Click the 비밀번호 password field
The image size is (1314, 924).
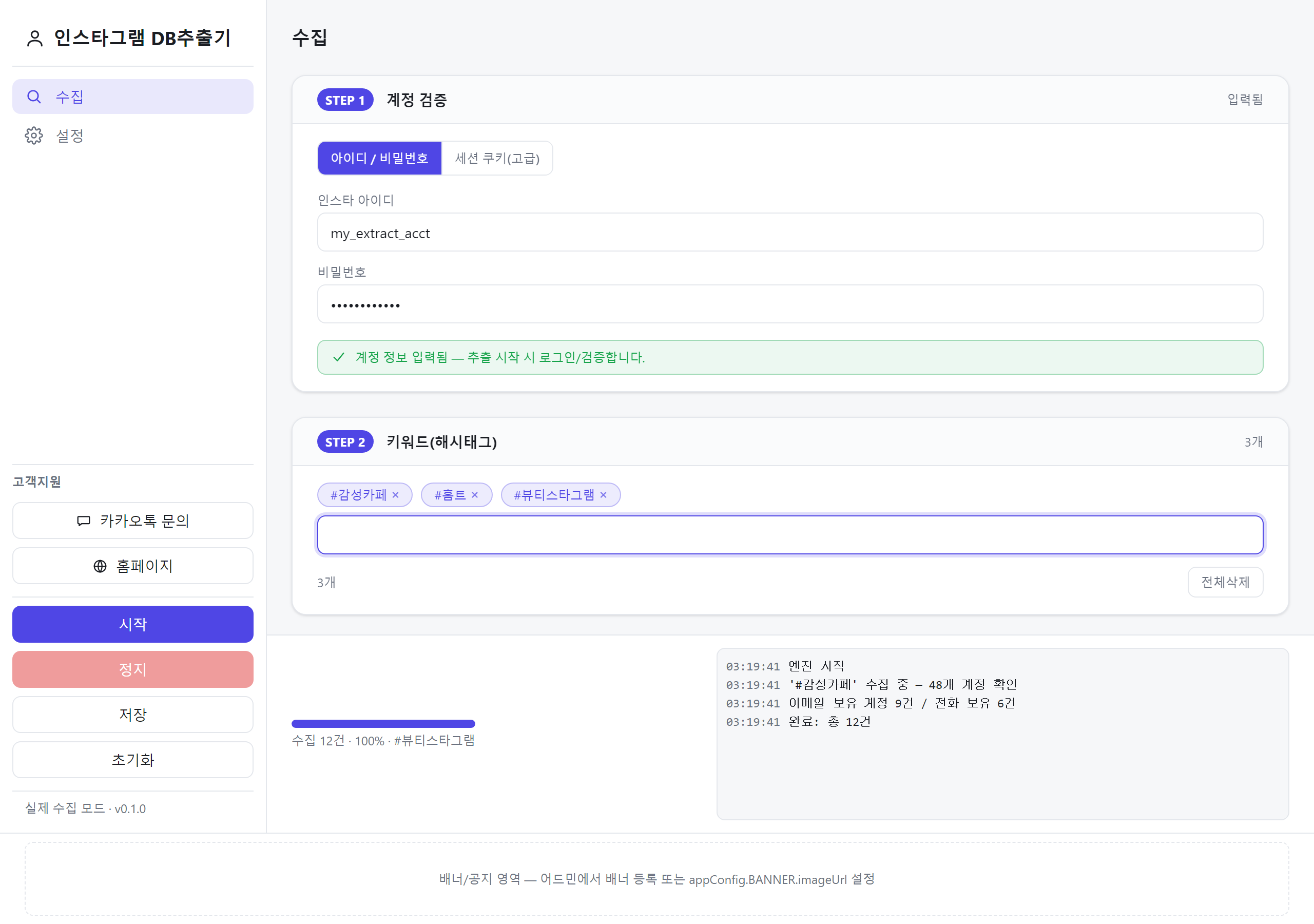(790, 304)
